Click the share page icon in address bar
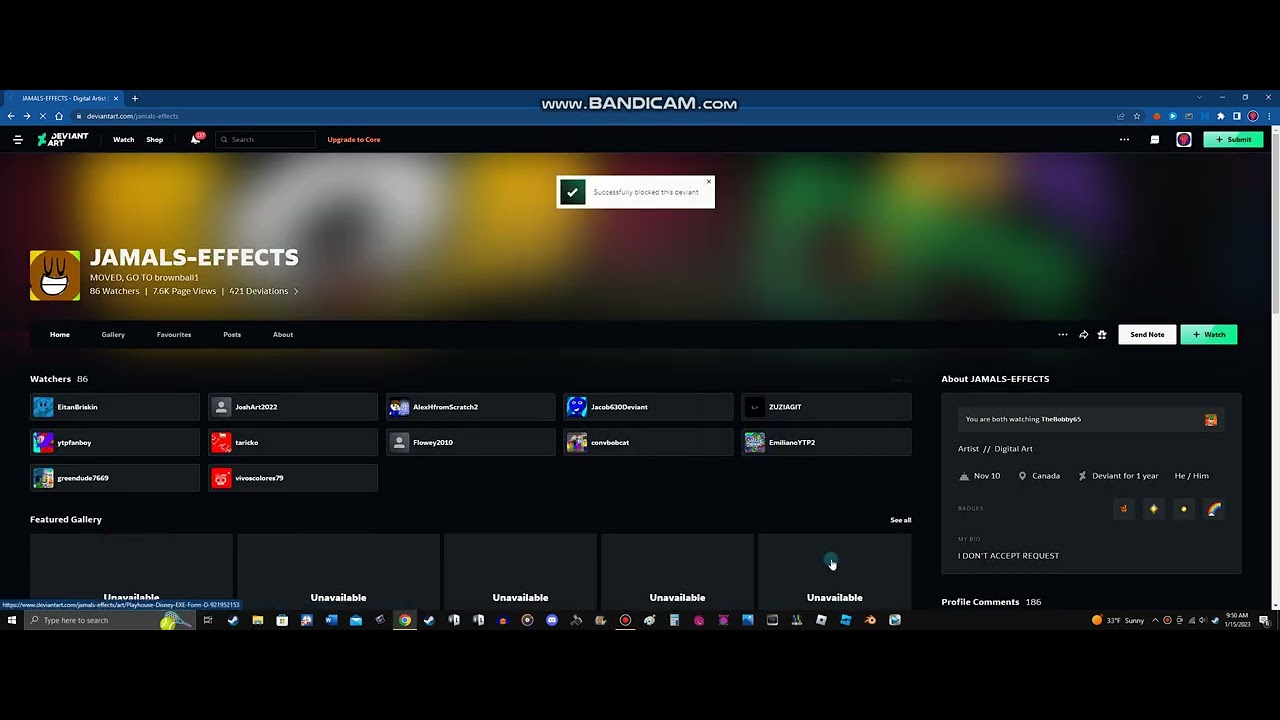Screen dimensions: 1280x720 [1121, 116]
